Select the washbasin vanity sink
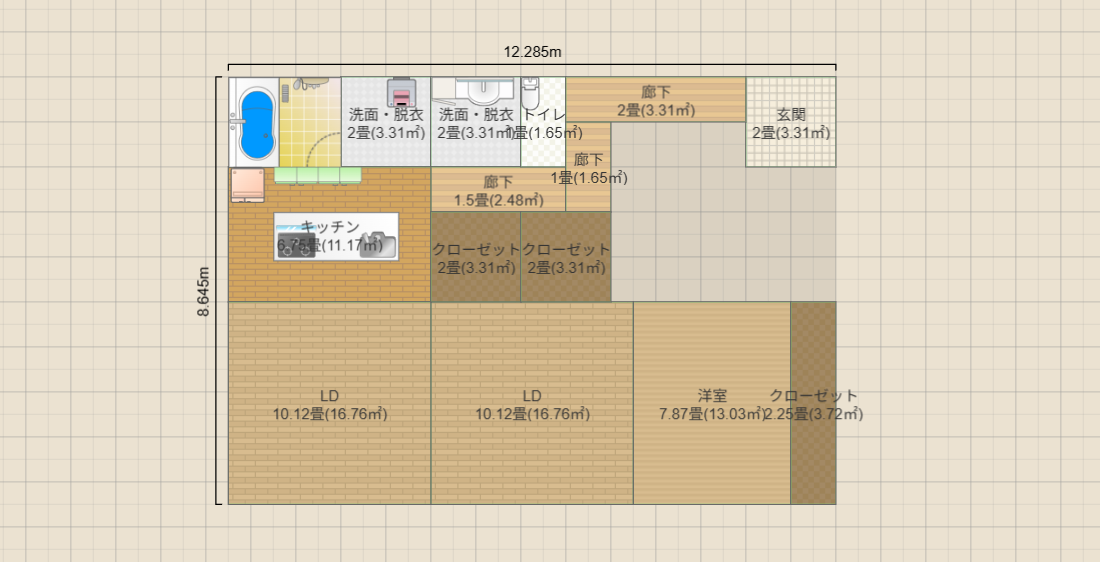 (x=481, y=90)
